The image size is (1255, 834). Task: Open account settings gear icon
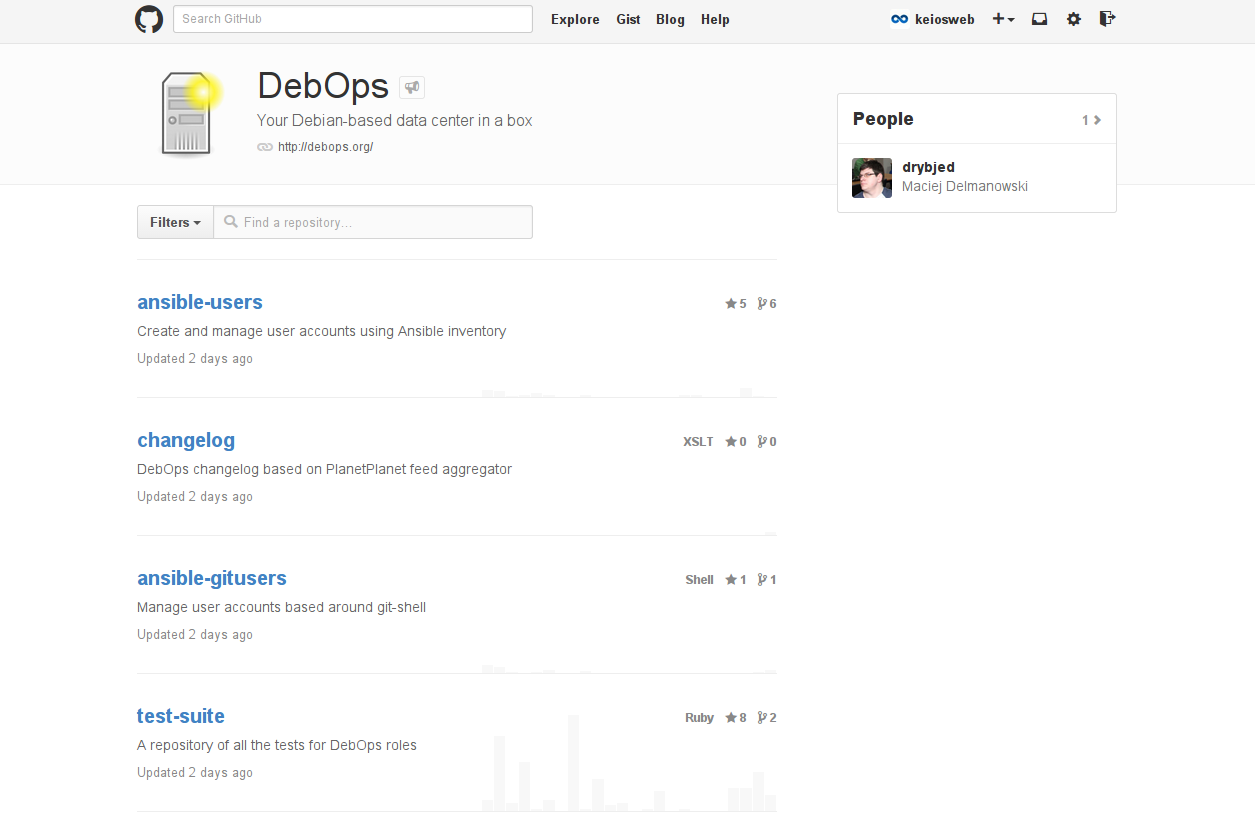(1074, 19)
